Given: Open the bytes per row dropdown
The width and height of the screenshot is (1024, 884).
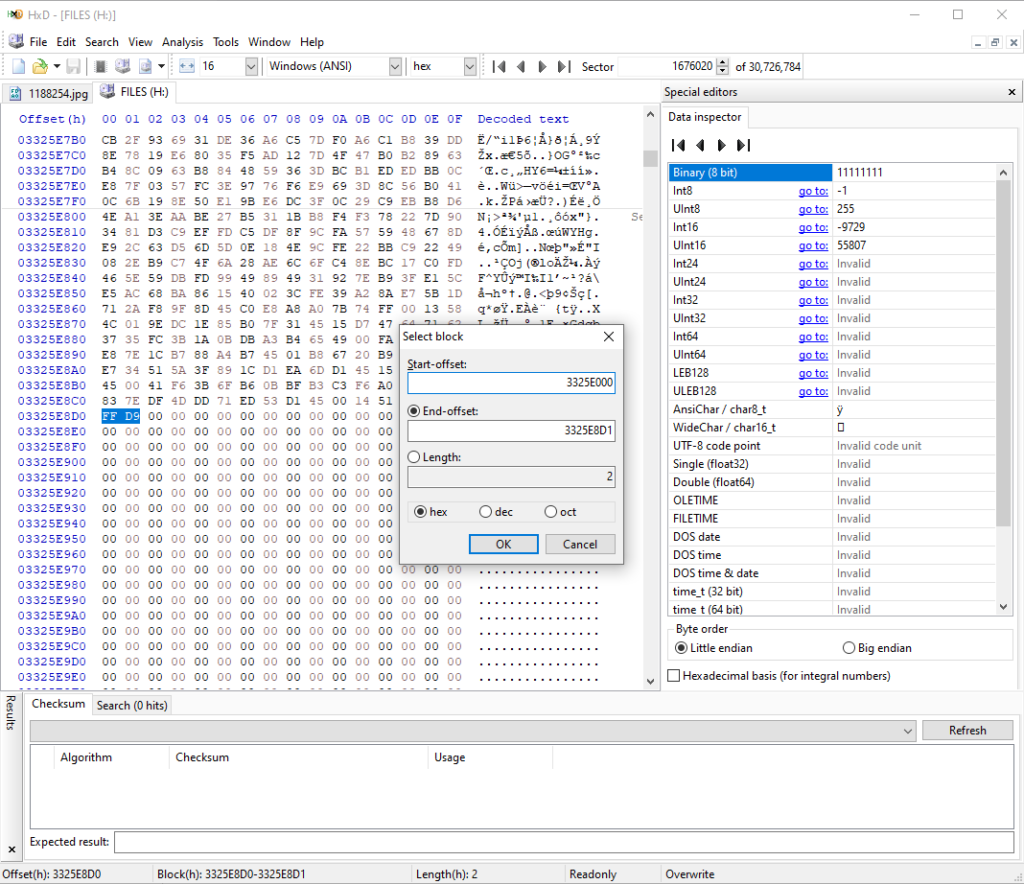Looking at the screenshot, I should (x=250, y=67).
